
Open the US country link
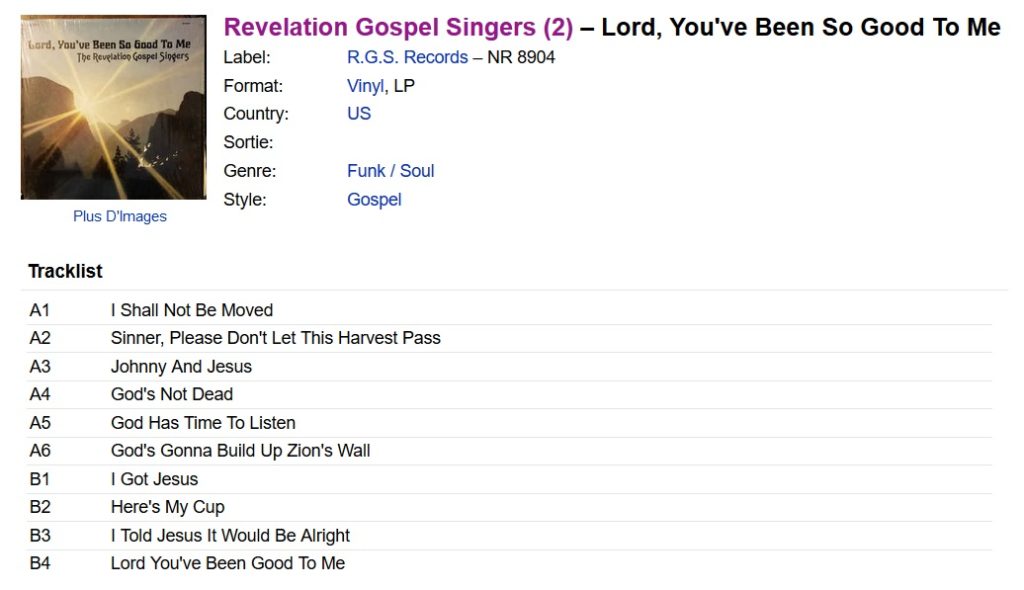pos(359,114)
